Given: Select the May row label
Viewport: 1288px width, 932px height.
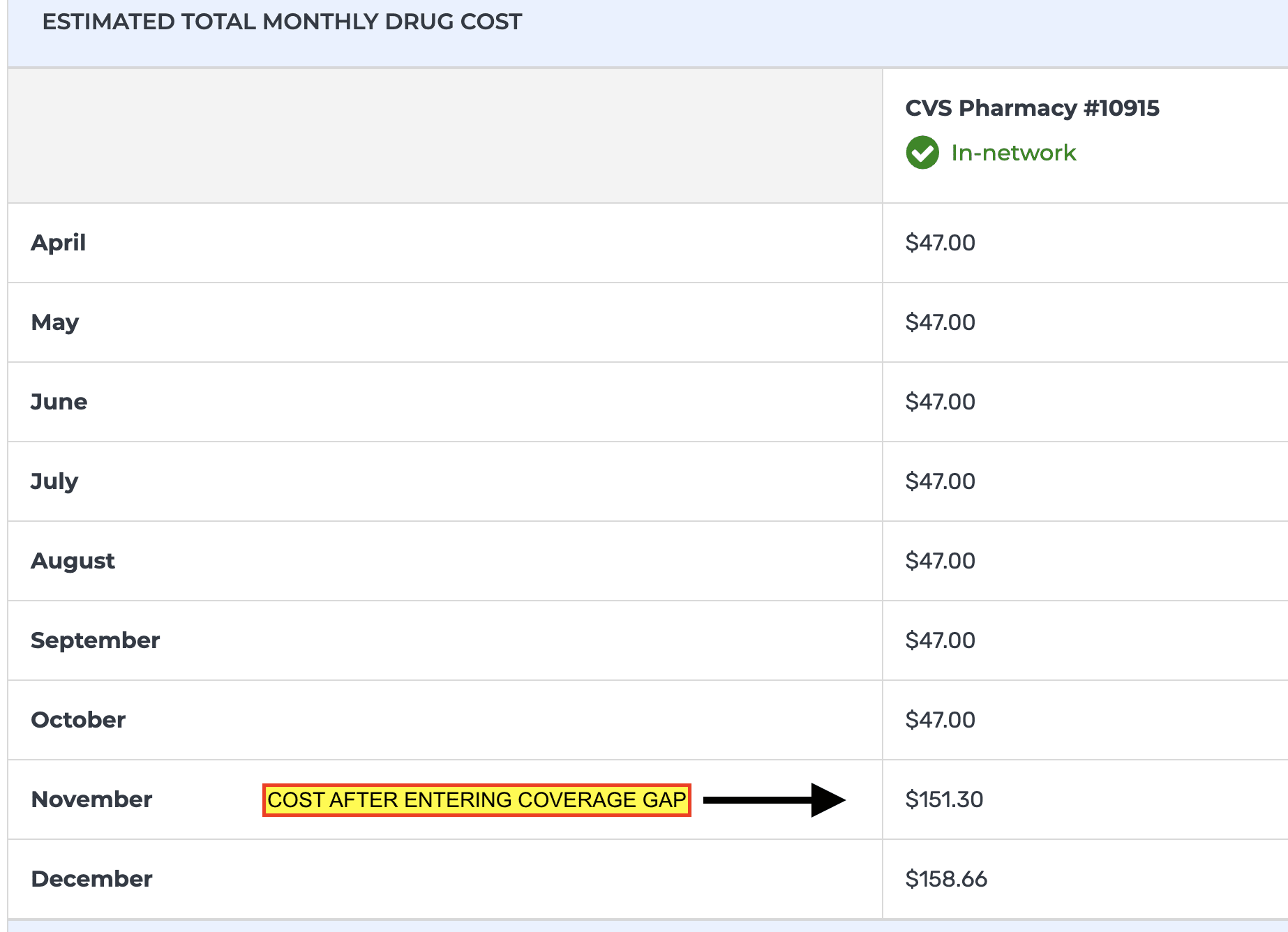Looking at the screenshot, I should pos(55,323).
